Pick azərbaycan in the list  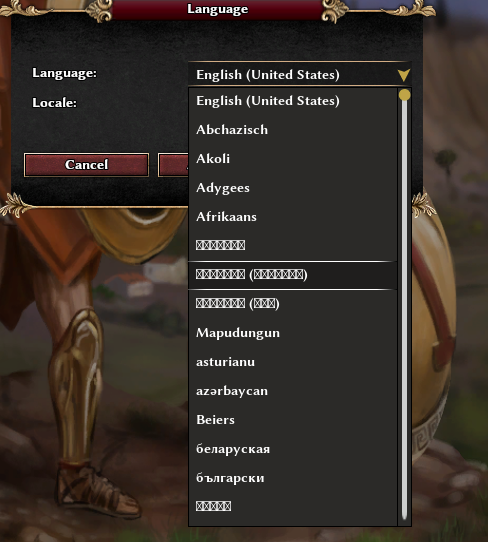pyautogui.click(x=292, y=391)
